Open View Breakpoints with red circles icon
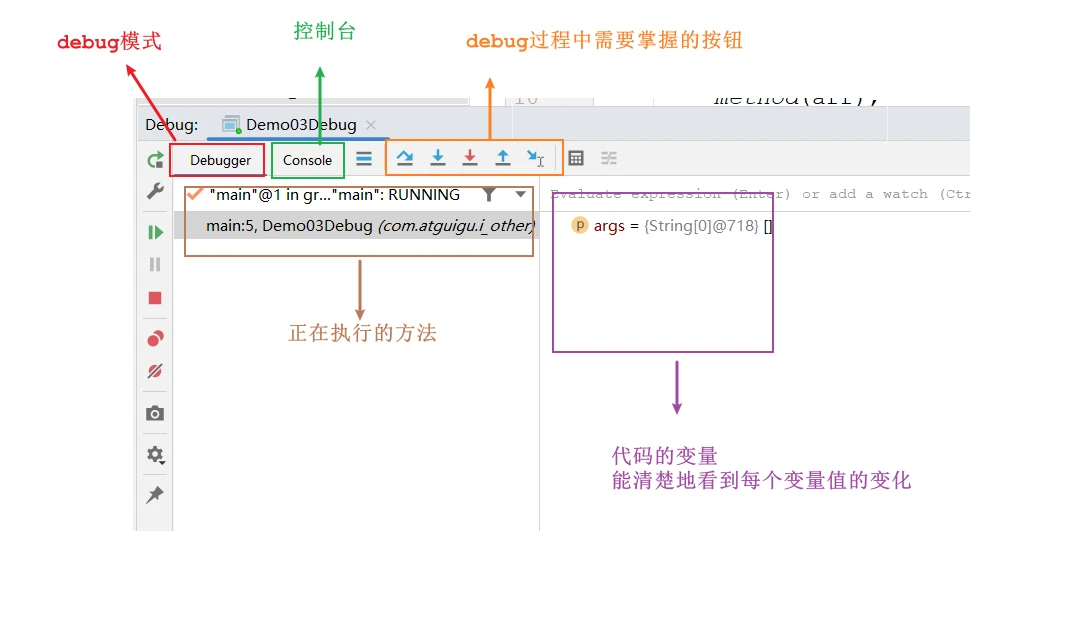Viewport: 1083px width, 638px height. 155,338
